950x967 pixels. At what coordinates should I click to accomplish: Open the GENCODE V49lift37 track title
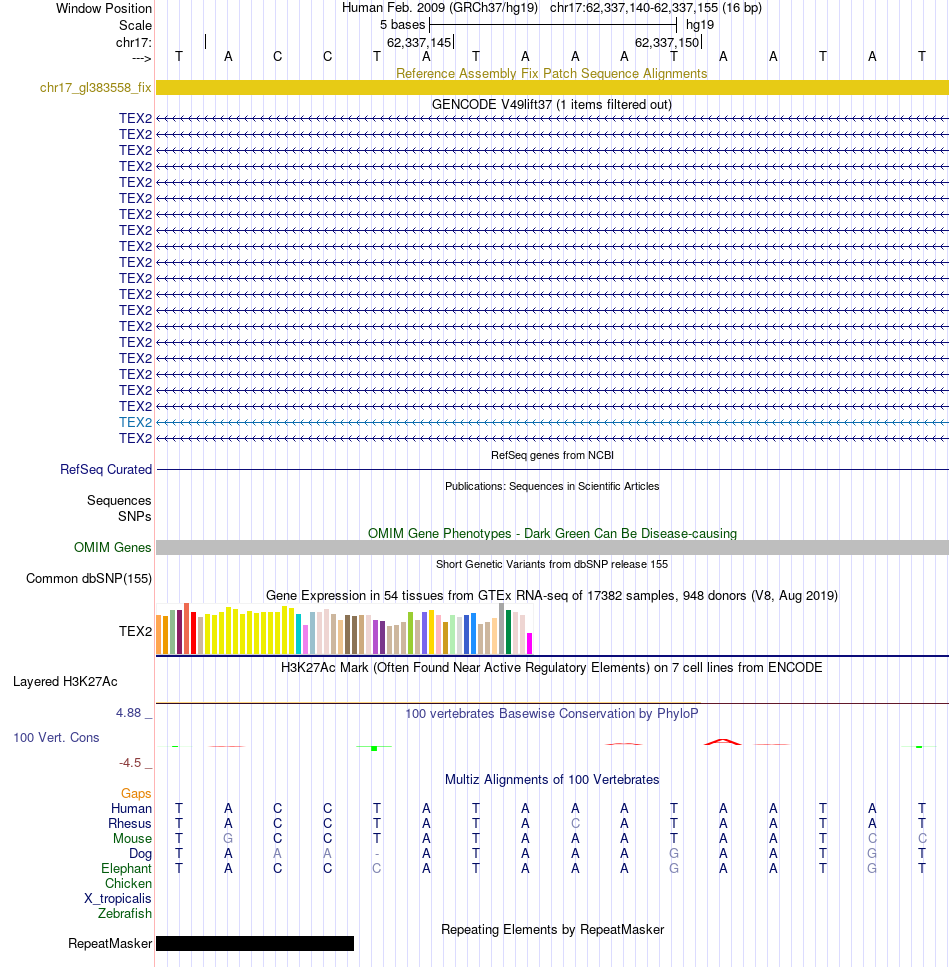pyautogui.click(x=551, y=104)
